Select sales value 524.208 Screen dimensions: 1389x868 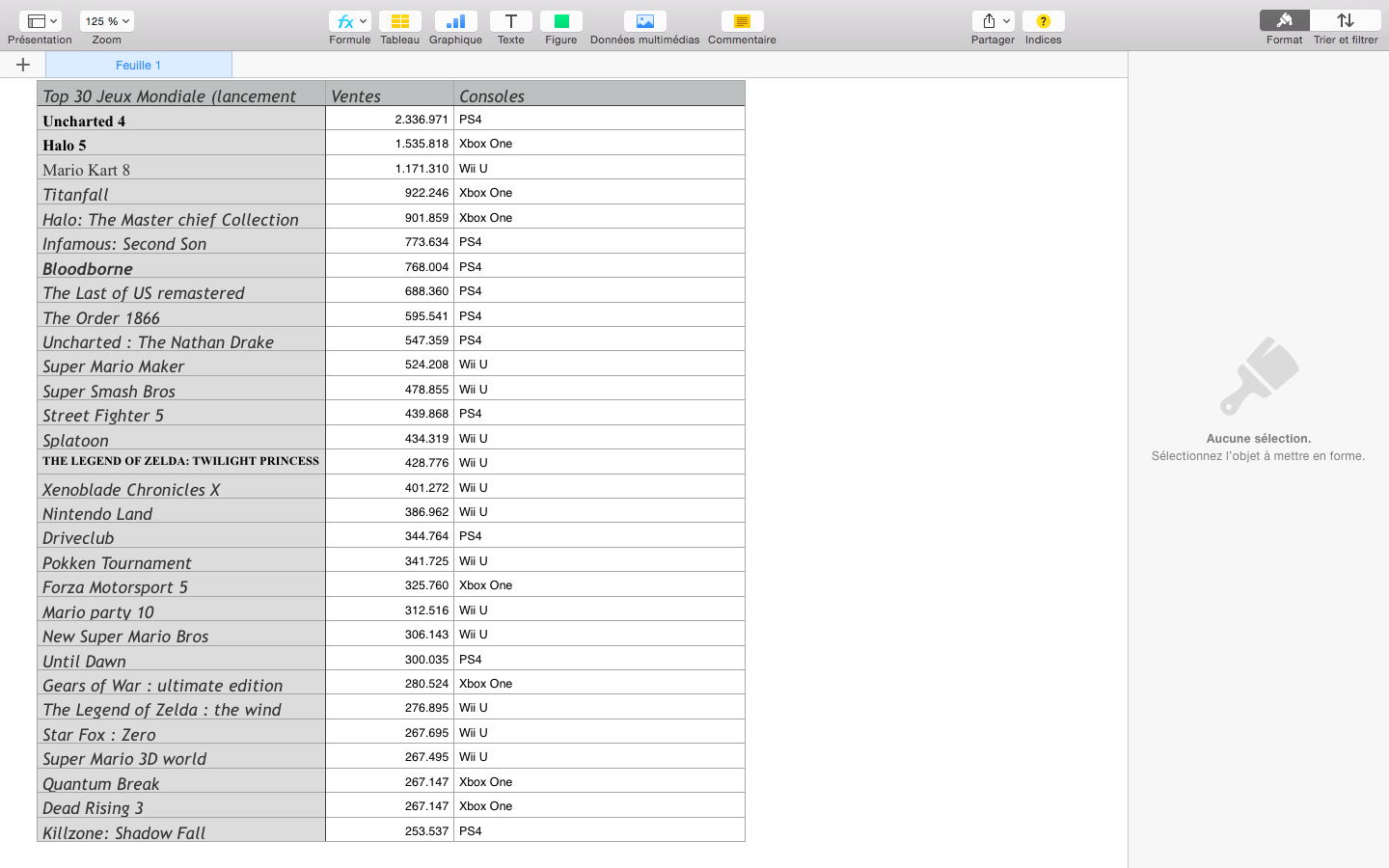[390, 364]
